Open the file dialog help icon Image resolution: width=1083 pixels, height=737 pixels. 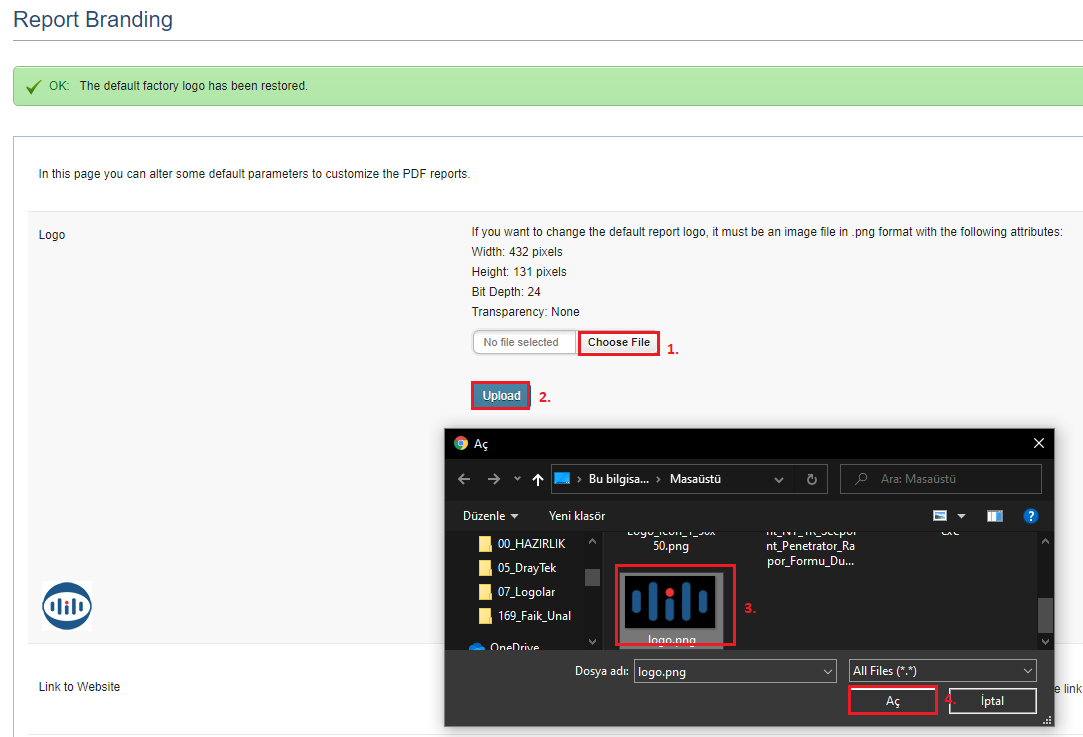point(1031,516)
